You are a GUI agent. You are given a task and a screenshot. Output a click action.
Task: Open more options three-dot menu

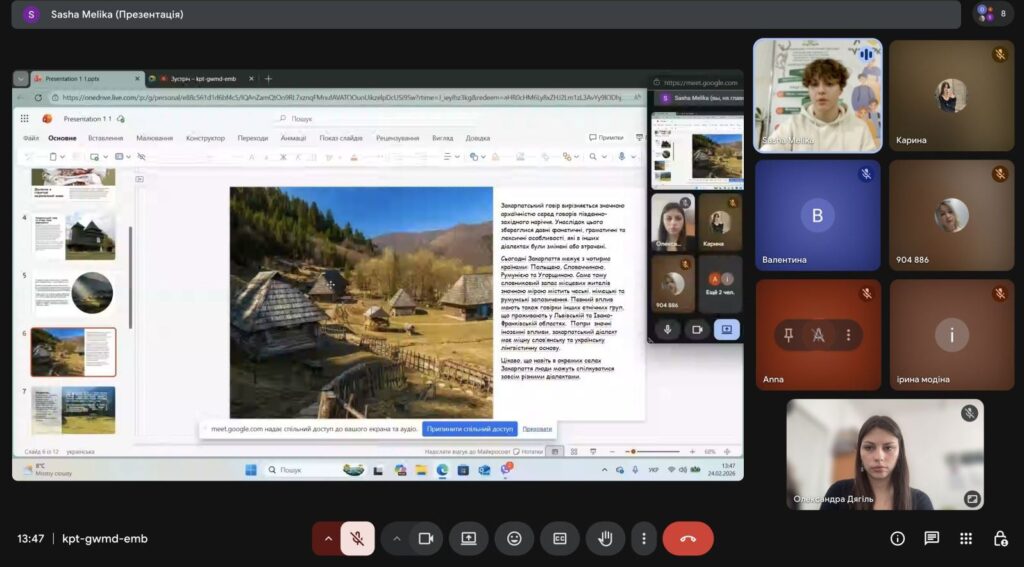click(644, 539)
